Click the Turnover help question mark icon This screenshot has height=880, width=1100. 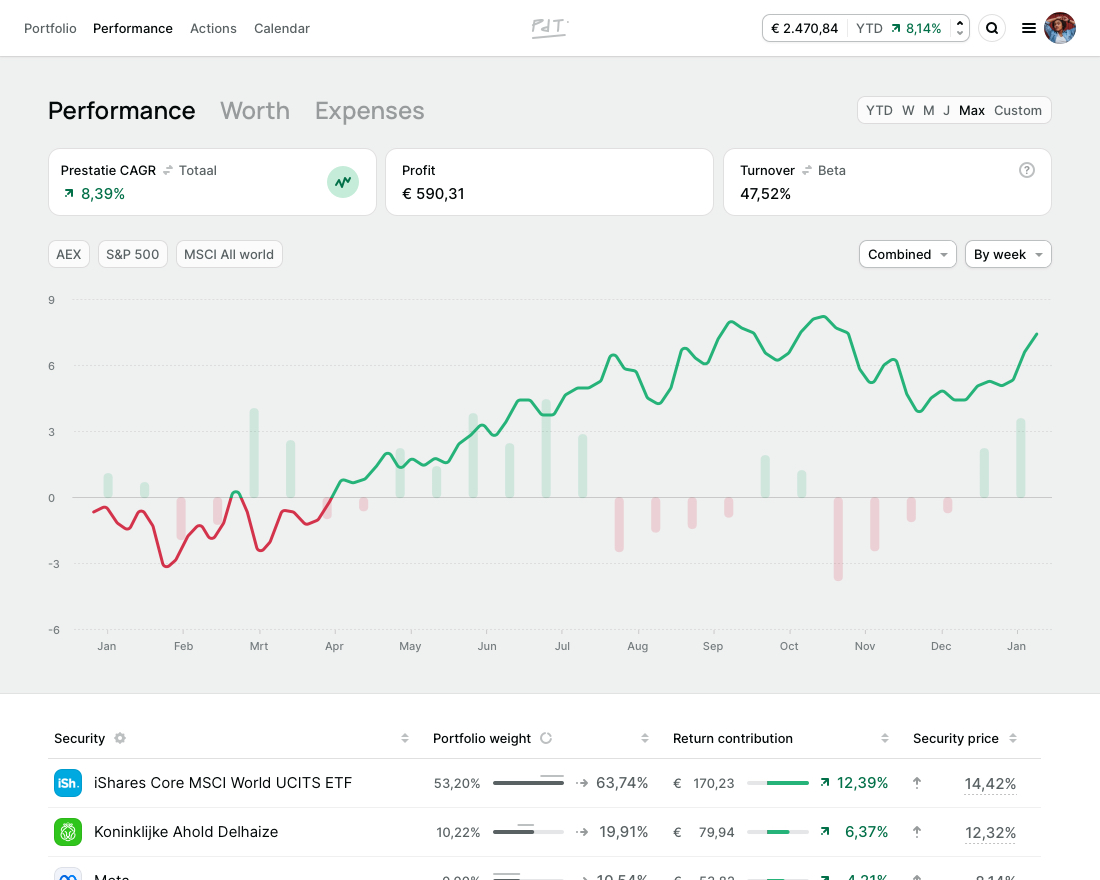pos(1026,170)
